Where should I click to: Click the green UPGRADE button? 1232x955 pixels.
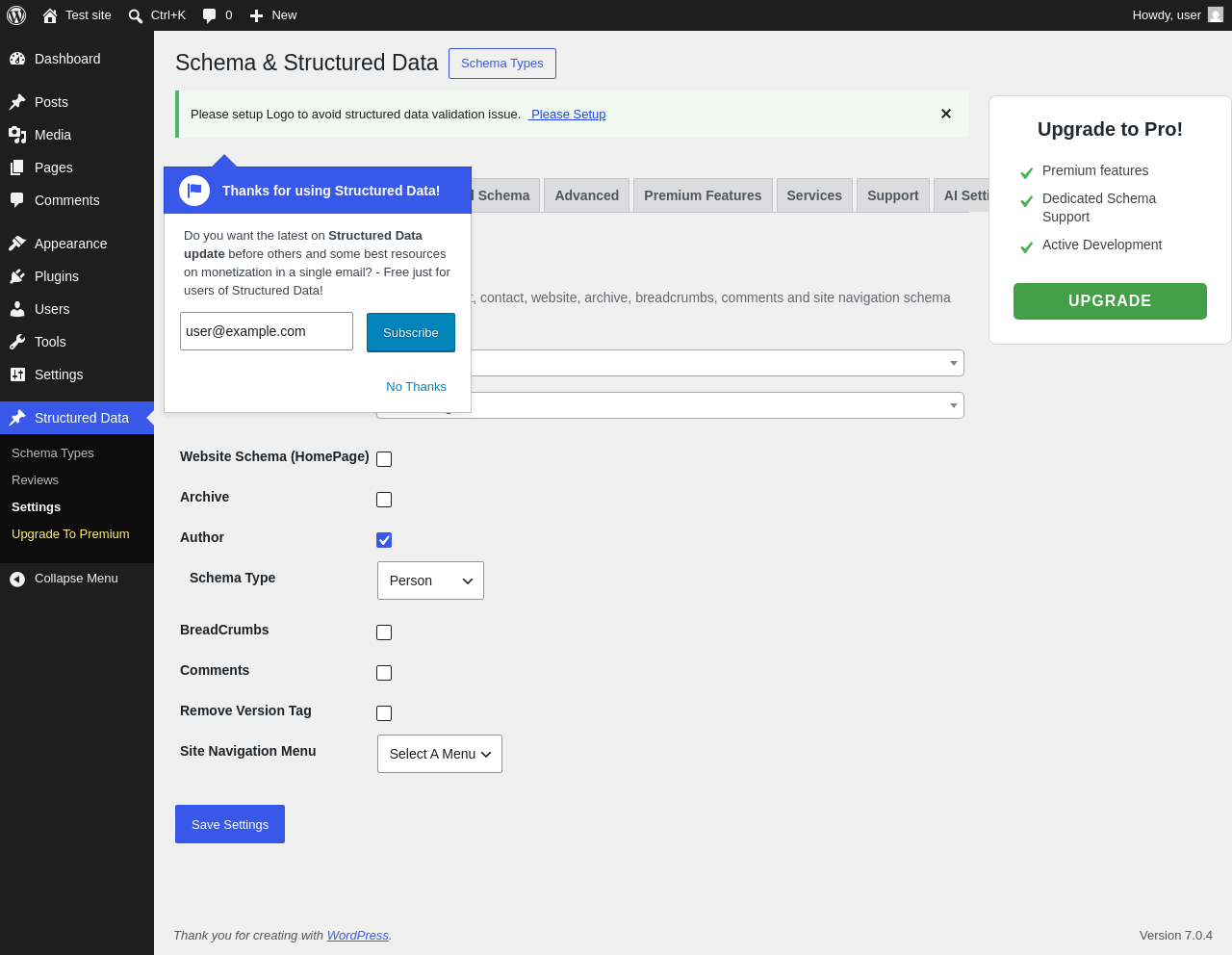[x=1110, y=301]
